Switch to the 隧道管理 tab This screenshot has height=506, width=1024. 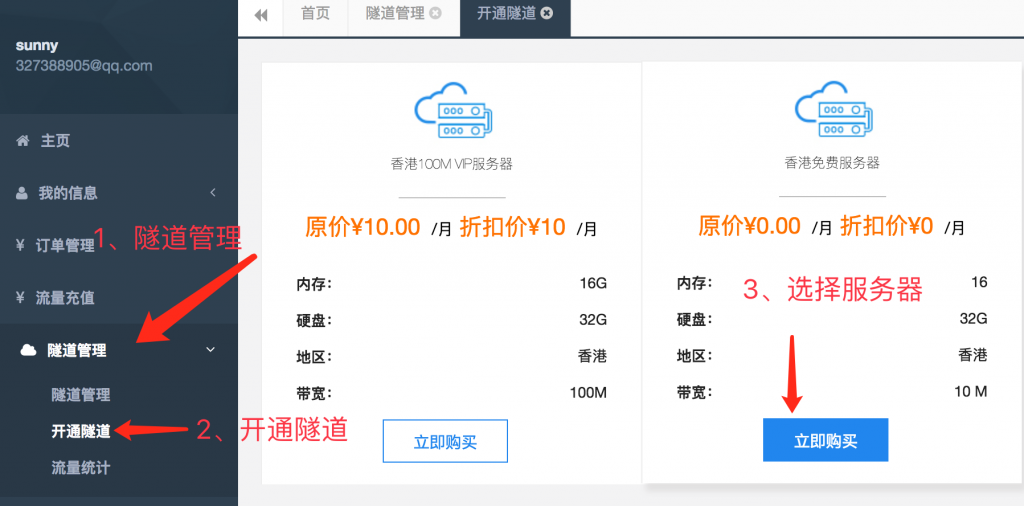(x=396, y=13)
